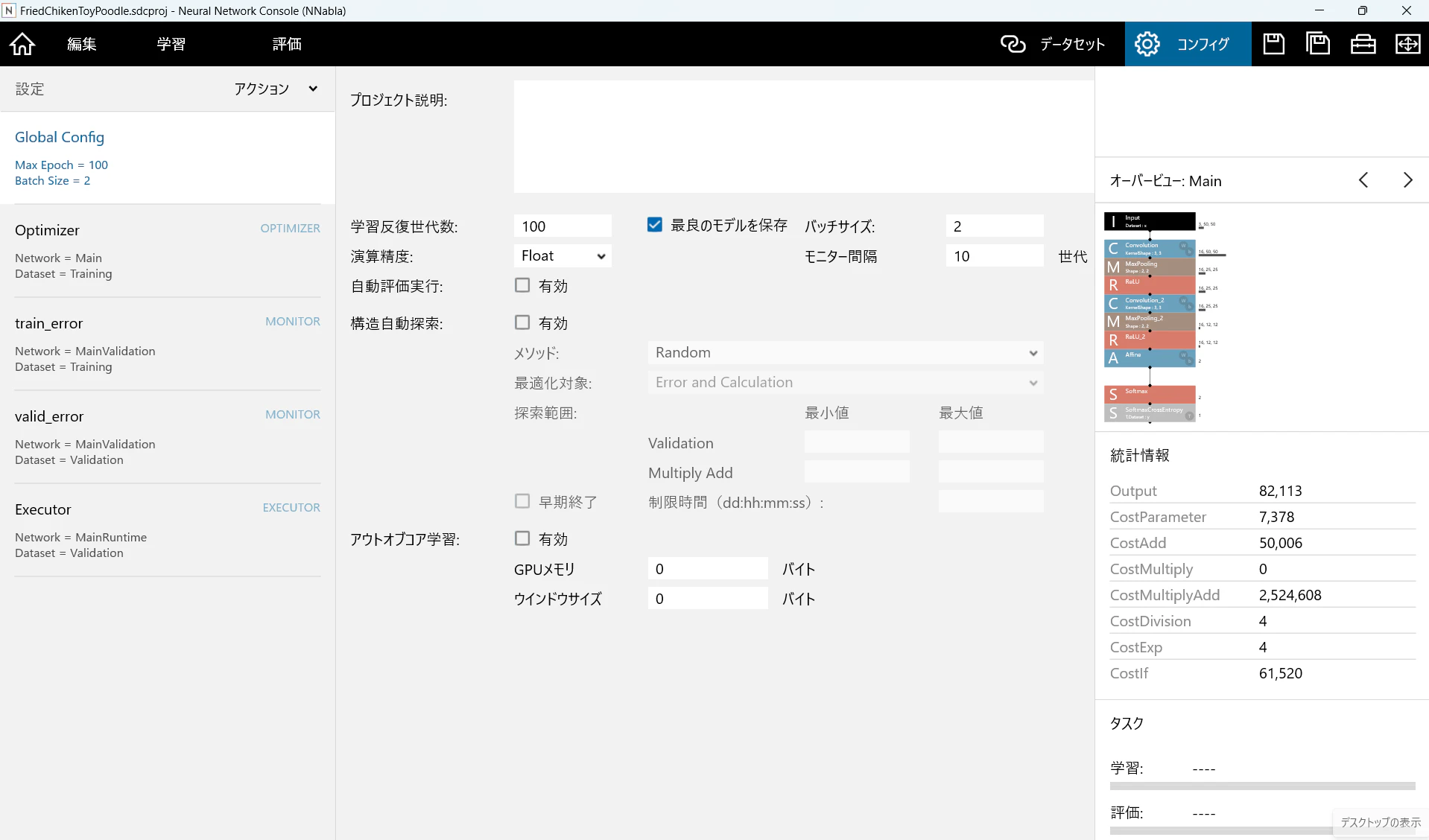Select the Optimizer config entry
Image resolution: width=1429 pixels, height=840 pixels.
pos(168,251)
